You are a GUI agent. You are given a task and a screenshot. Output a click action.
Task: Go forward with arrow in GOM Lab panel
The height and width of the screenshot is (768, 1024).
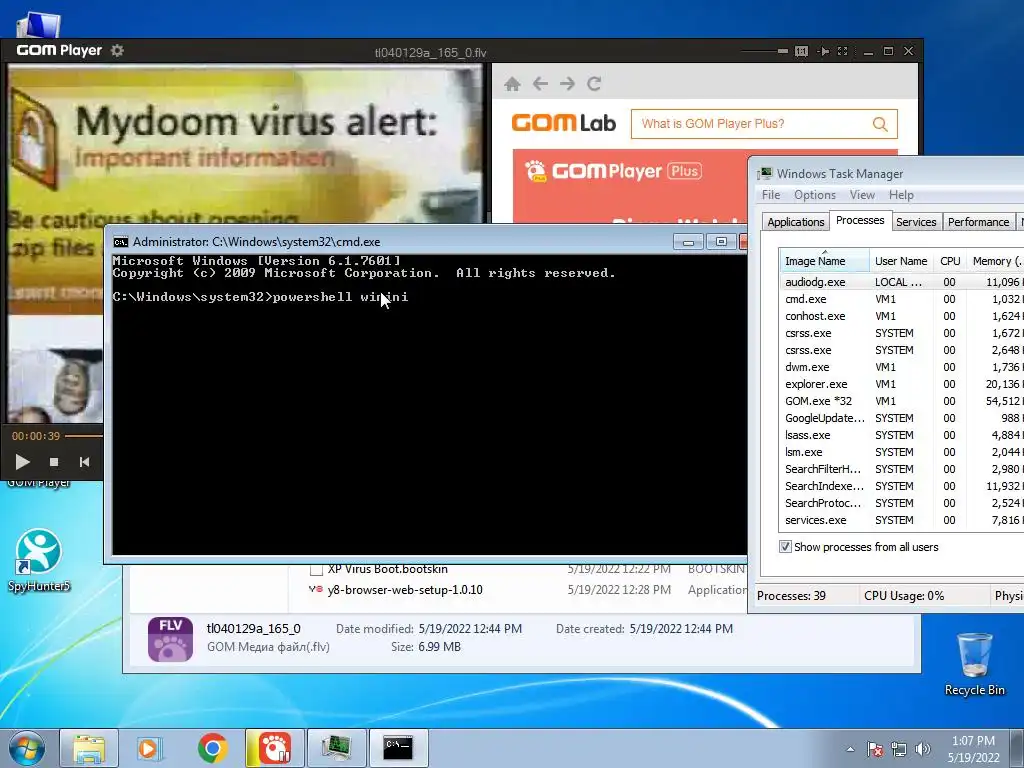567,84
